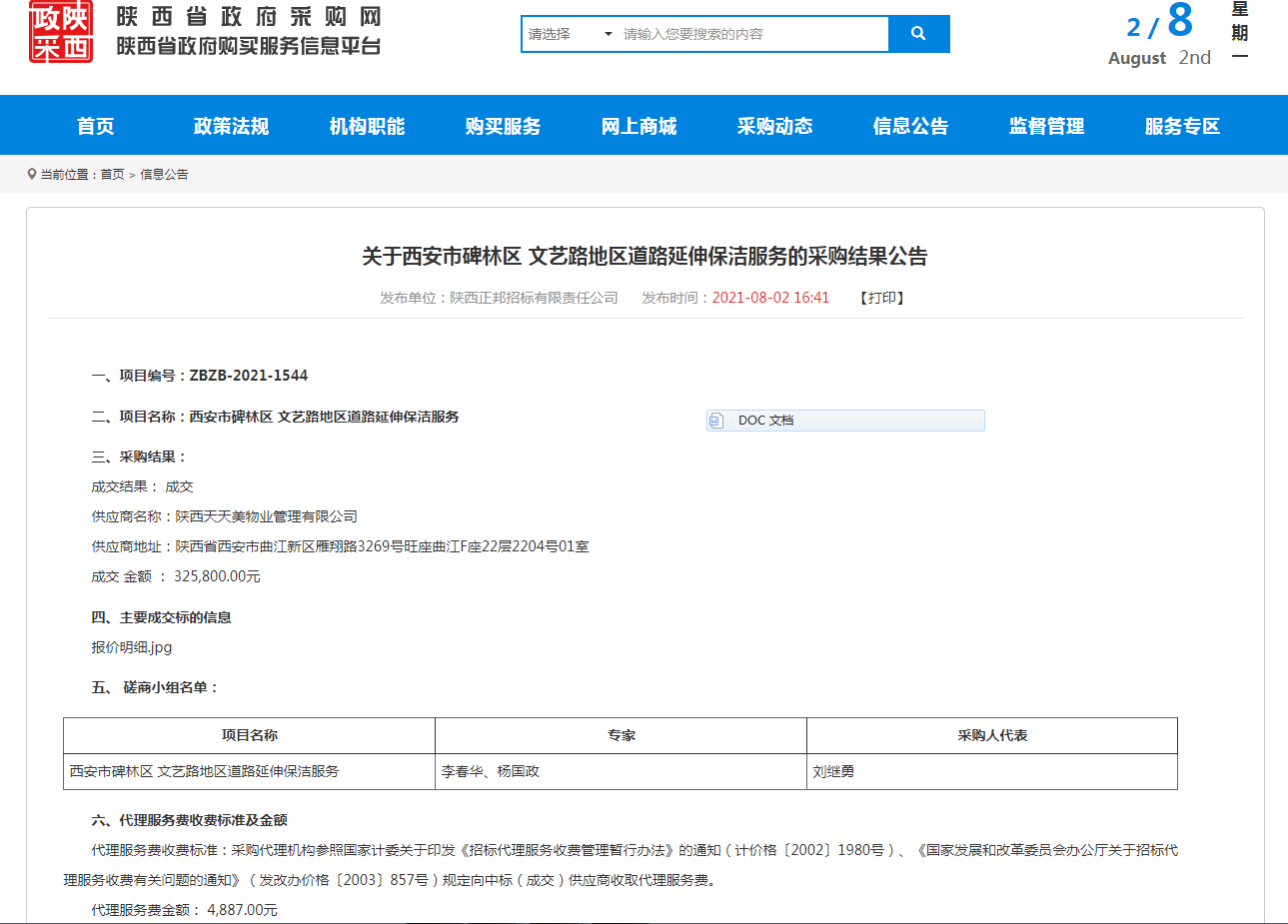The image size is (1288, 924).
Task: Click 首页 in the breadcrumb trail
Action: click(112, 174)
